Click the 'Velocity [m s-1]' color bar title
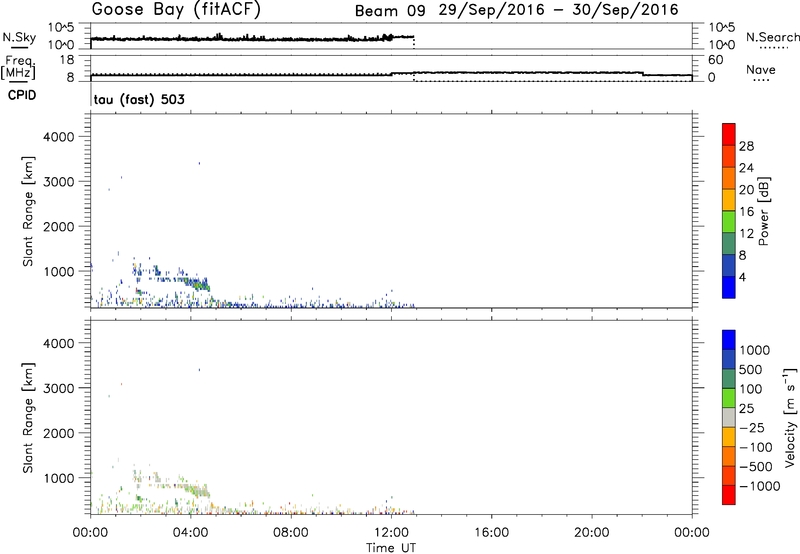 point(790,417)
